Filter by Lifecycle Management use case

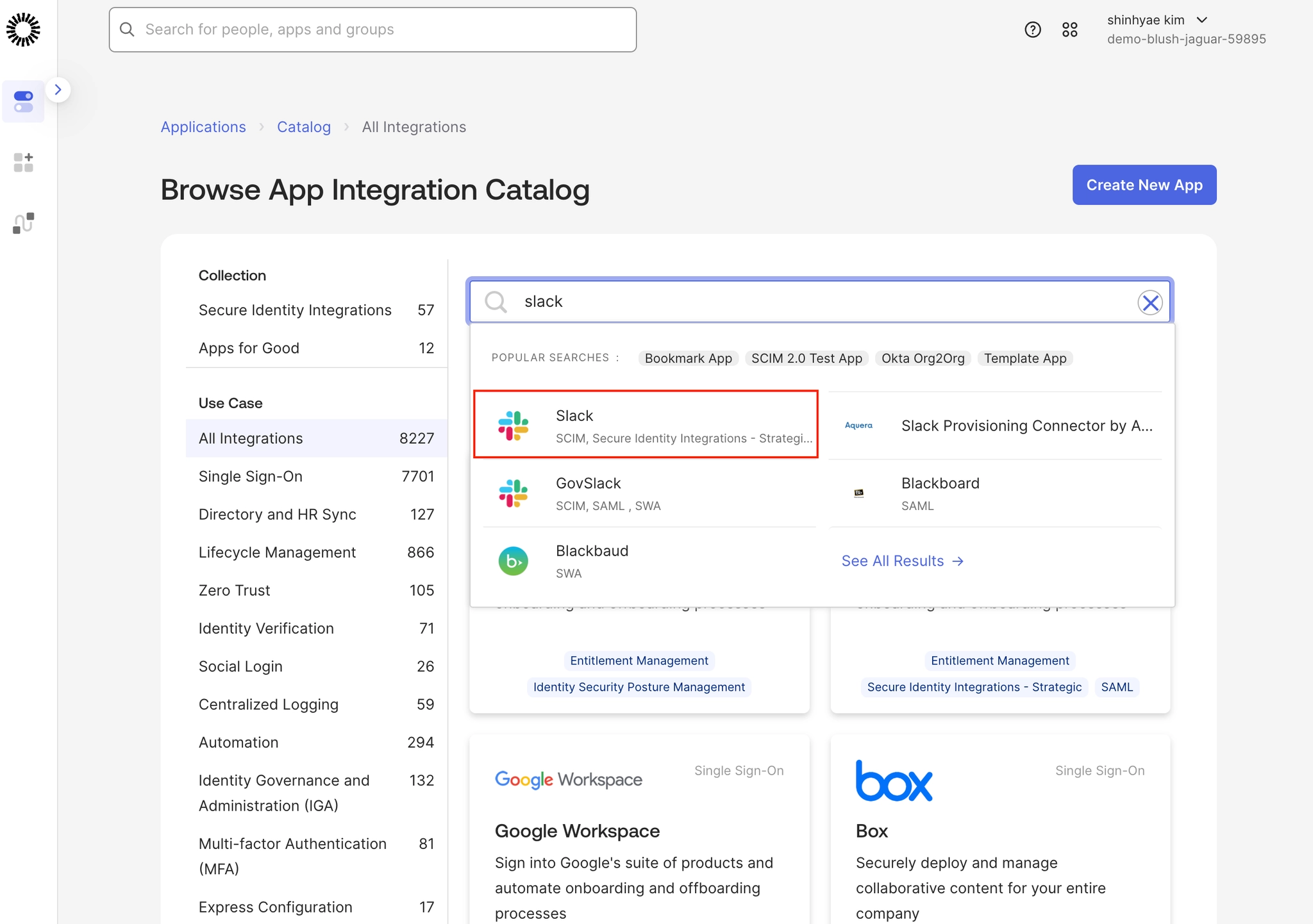point(316,552)
